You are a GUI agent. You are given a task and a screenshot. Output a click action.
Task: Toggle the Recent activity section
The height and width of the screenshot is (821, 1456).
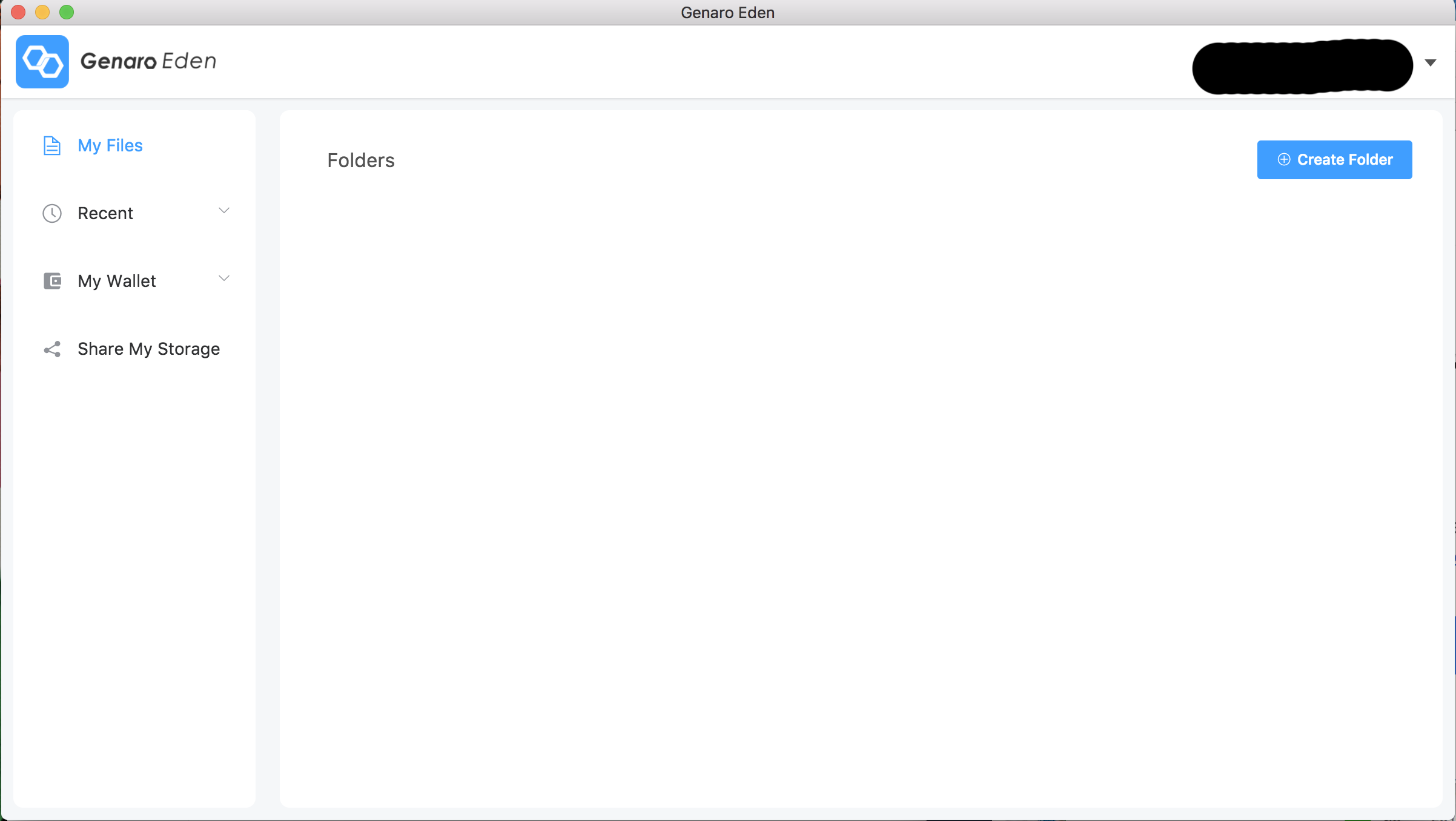[x=223, y=211]
